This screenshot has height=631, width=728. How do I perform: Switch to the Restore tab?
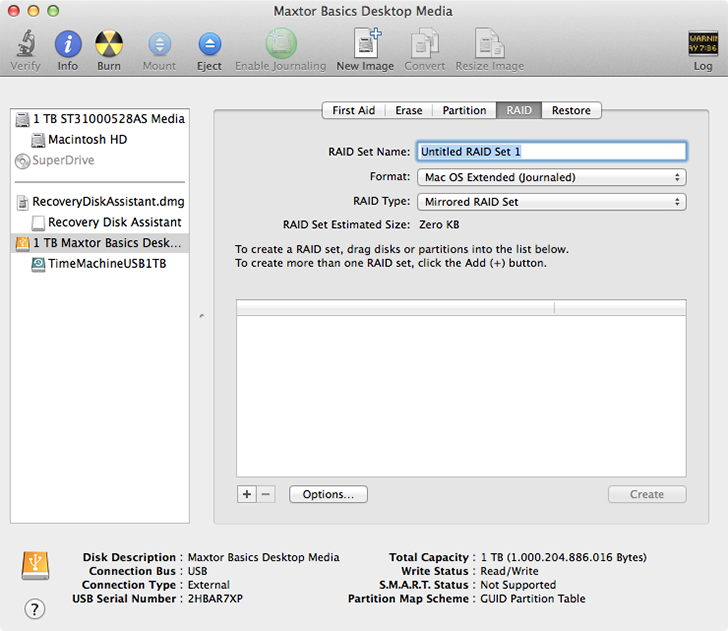(571, 111)
